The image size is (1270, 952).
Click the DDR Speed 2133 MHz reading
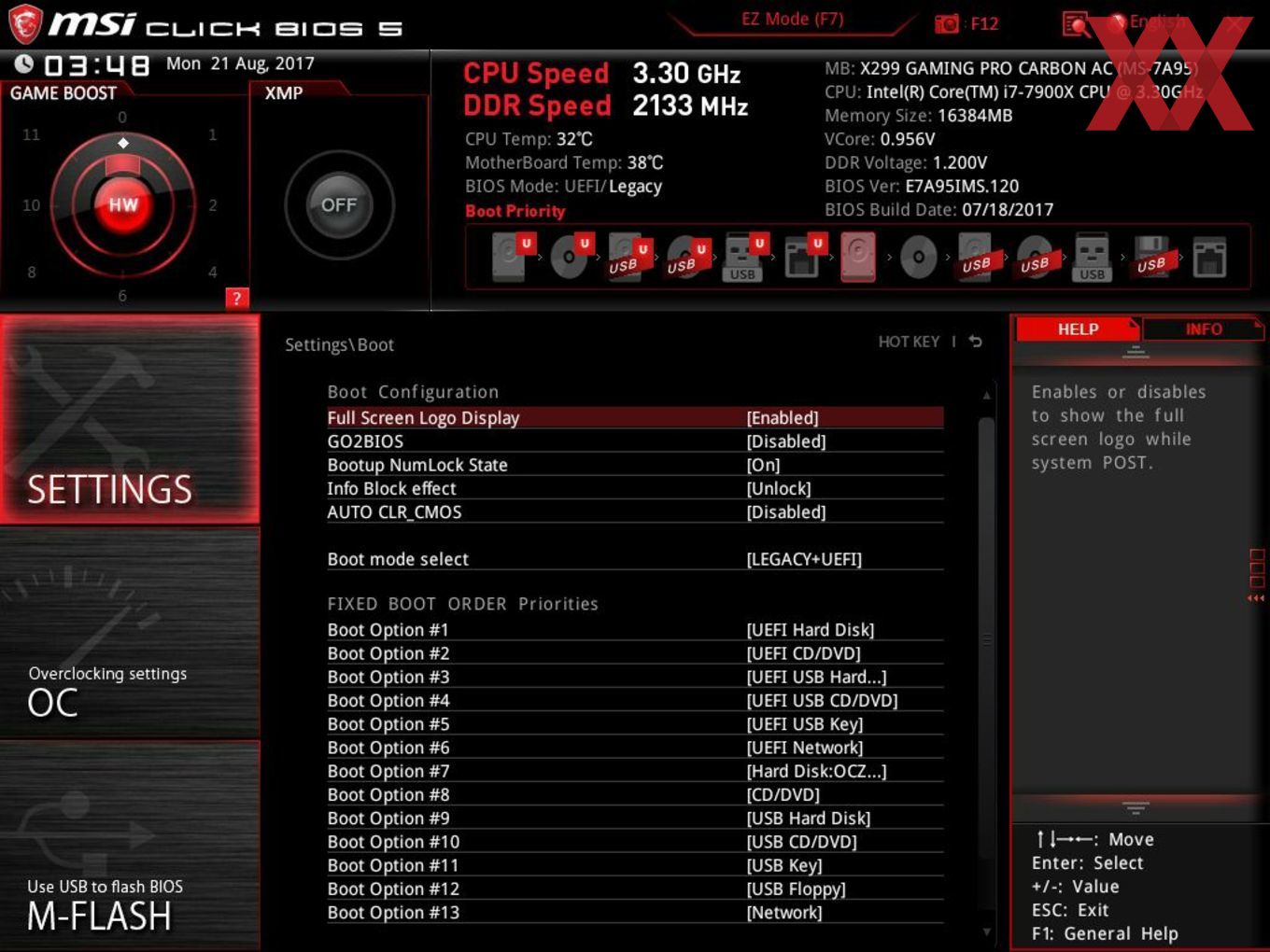pyautogui.click(x=606, y=105)
